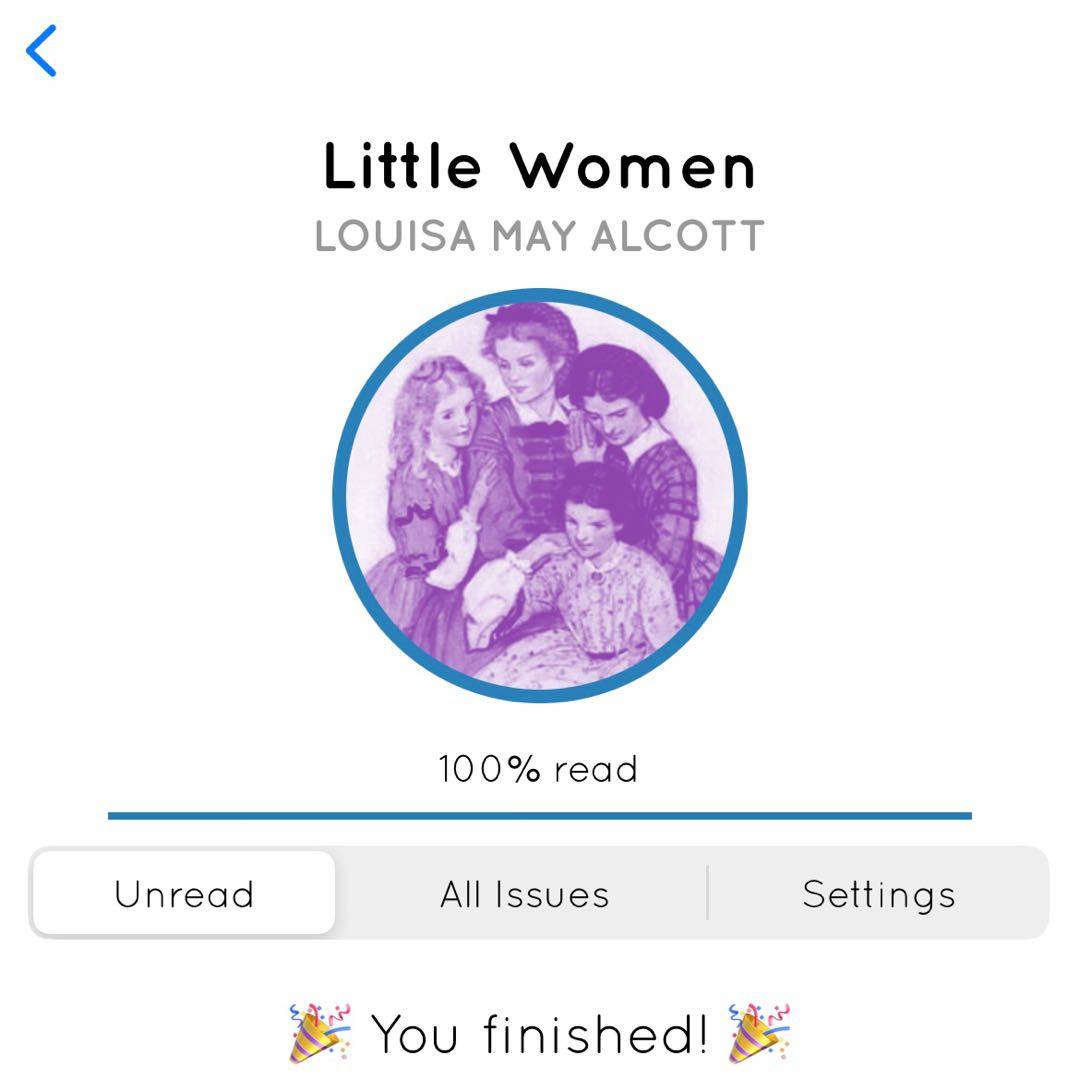This screenshot has height=1080, width=1080.
Task: Click the word Women in the title
Action: tap(633, 165)
